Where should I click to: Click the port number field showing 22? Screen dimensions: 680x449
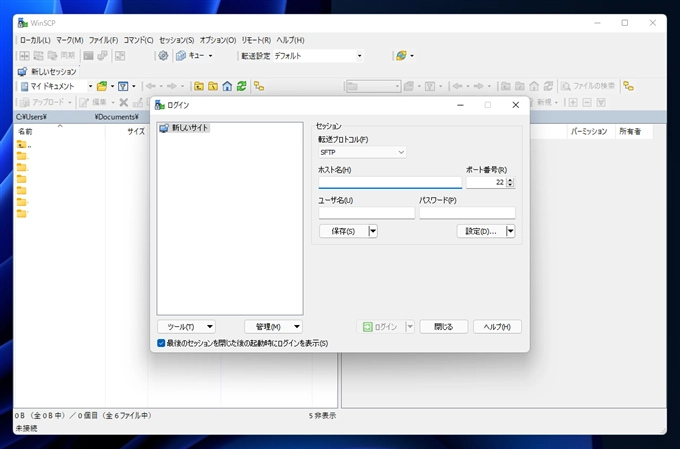(486, 182)
